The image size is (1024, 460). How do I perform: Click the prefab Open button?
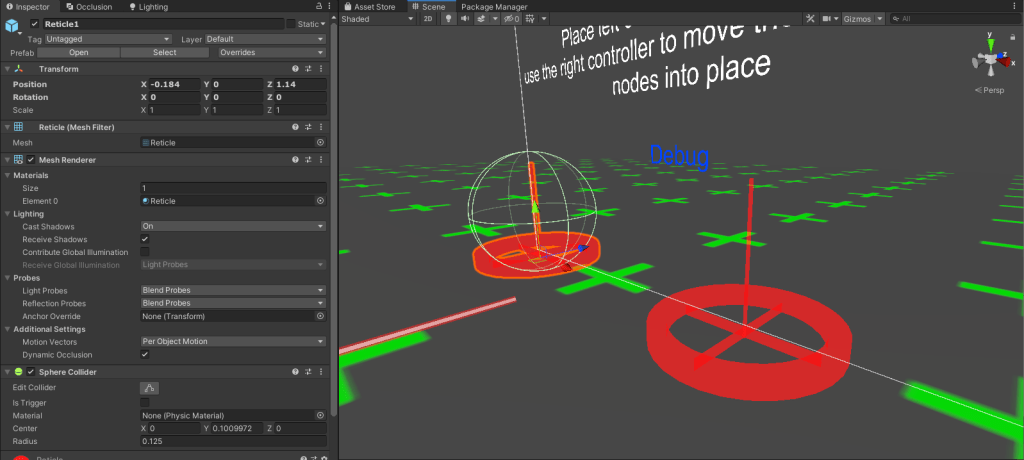click(x=78, y=53)
